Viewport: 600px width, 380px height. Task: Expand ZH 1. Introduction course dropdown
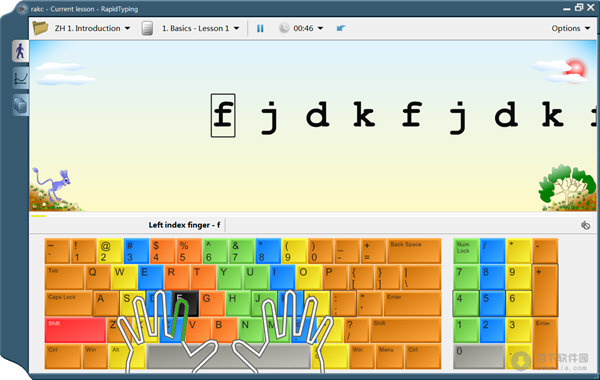click(92, 28)
